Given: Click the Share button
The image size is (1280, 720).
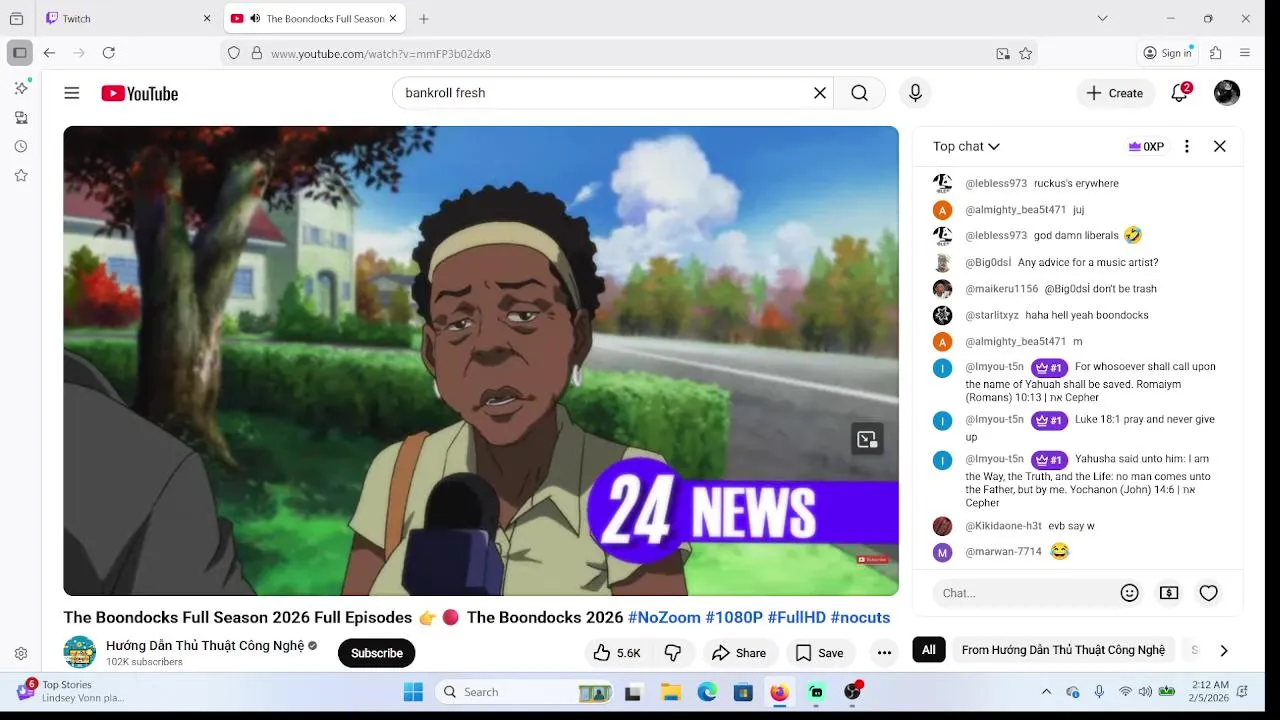Looking at the screenshot, I should point(738,653).
